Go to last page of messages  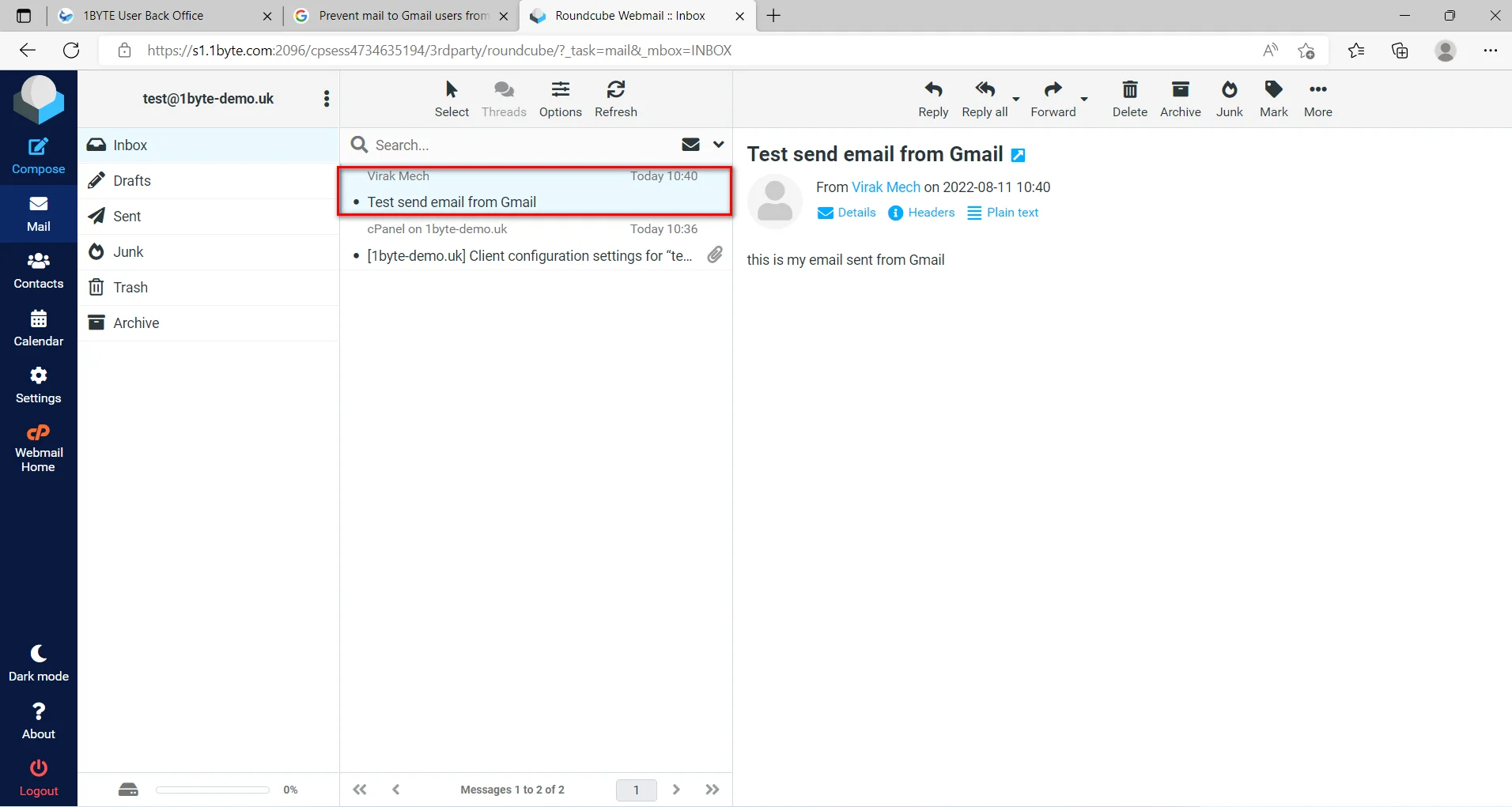click(713, 789)
